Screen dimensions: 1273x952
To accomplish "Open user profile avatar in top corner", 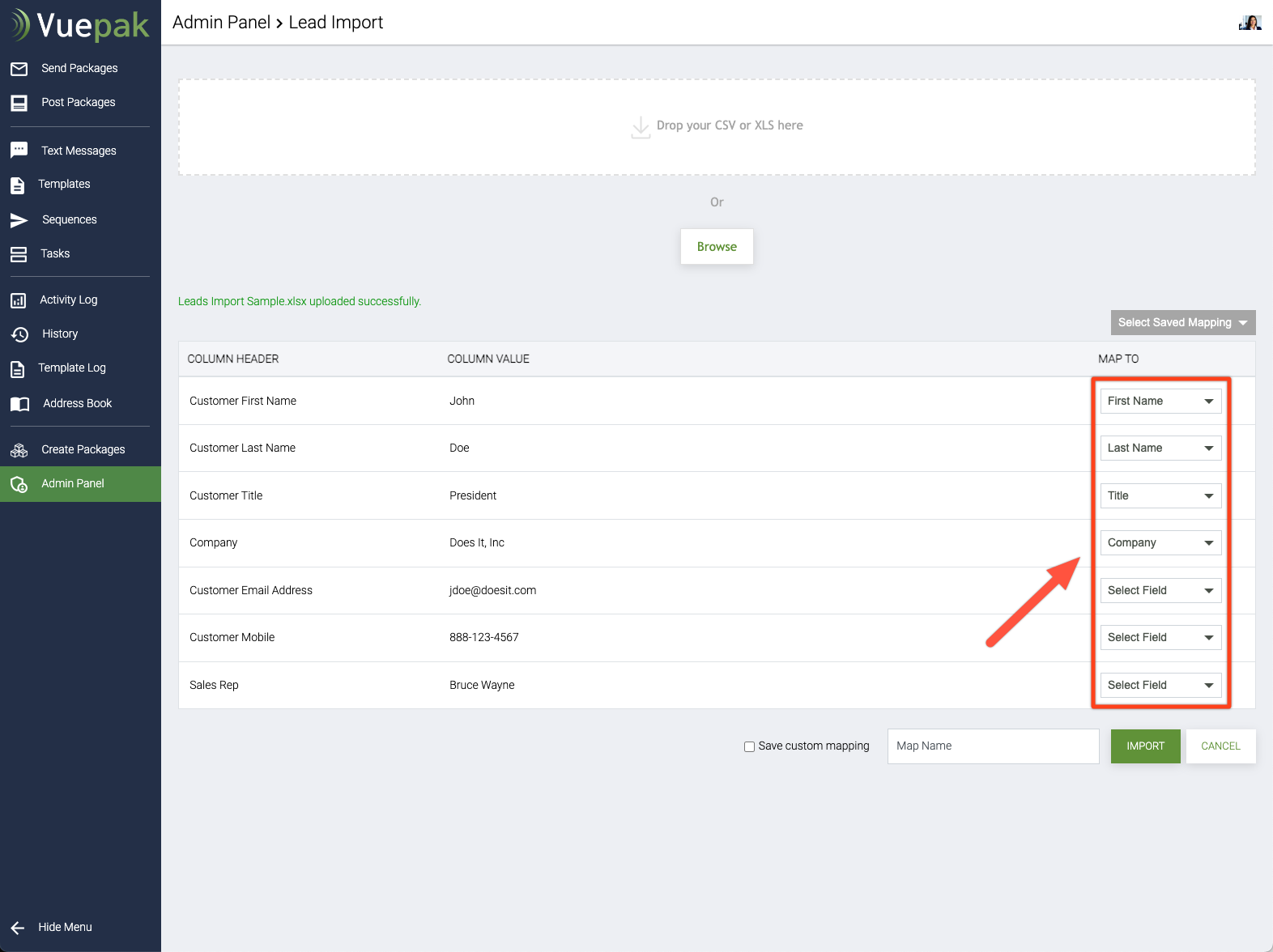I will (1250, 23).
